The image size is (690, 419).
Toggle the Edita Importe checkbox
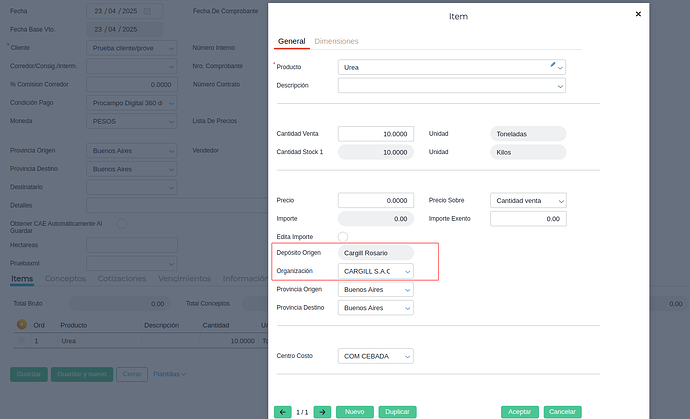pyautogui.click(x=343, y=236)
